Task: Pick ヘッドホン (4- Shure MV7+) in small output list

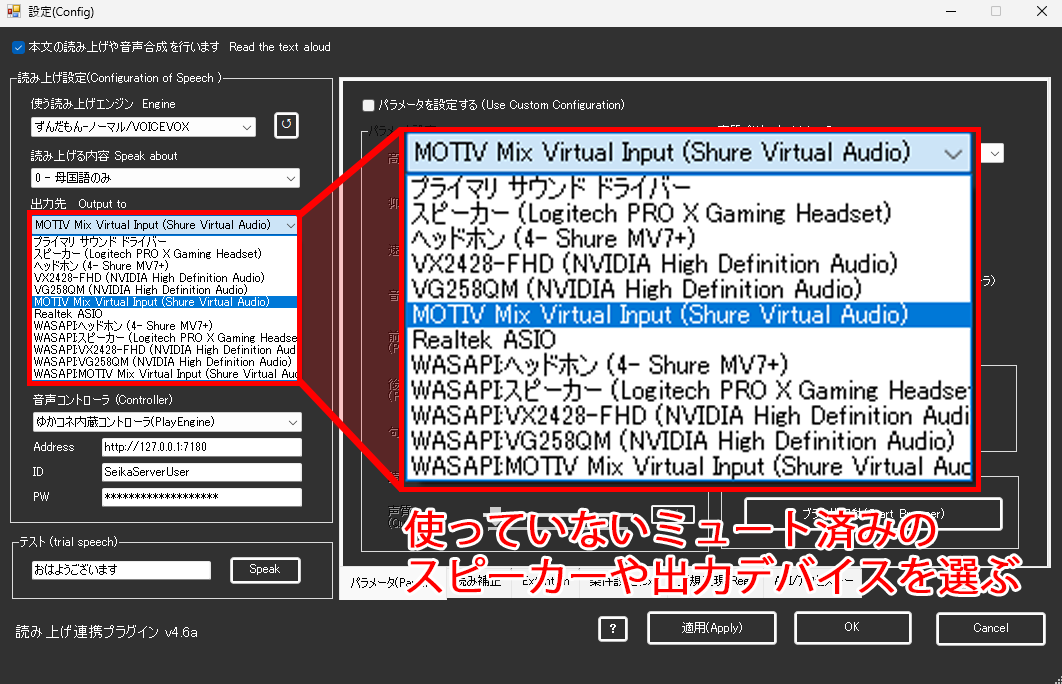Action: click(x=165, y=266)
